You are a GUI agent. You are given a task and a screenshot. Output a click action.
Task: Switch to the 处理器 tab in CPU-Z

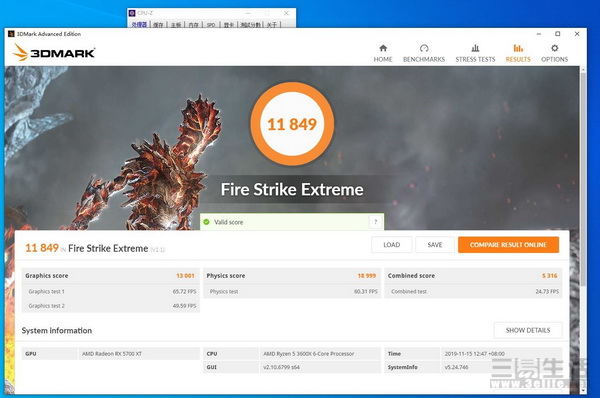tap(139, 24)
